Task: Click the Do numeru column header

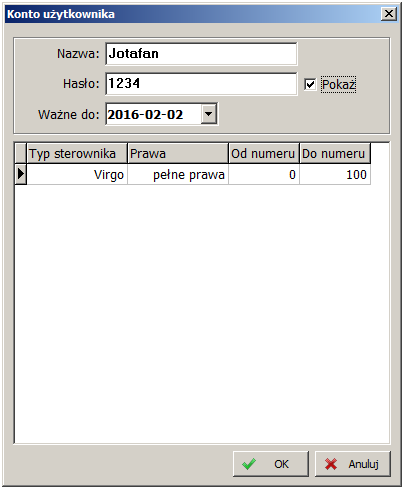Action: click(x=335, y=153)
